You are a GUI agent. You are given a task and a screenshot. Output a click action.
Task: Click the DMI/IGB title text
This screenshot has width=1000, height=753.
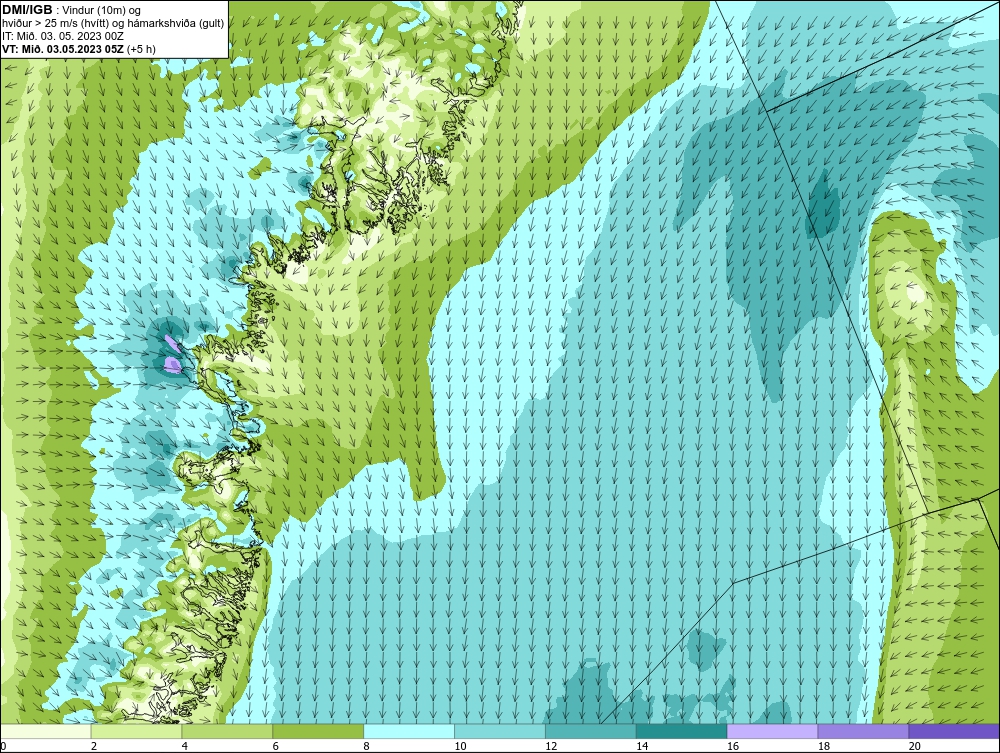point(27,10)
